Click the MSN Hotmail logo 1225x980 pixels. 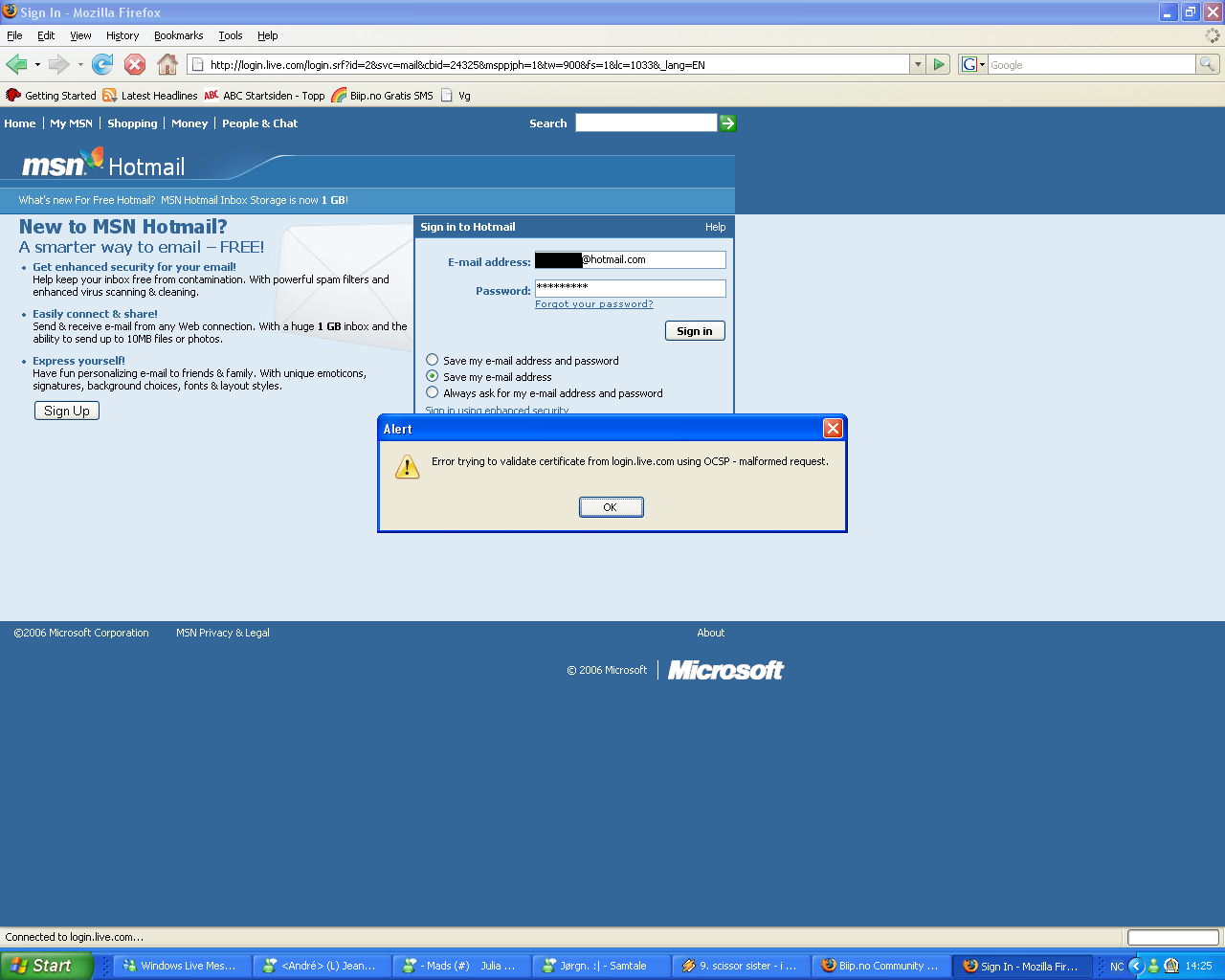pos(103,165)
